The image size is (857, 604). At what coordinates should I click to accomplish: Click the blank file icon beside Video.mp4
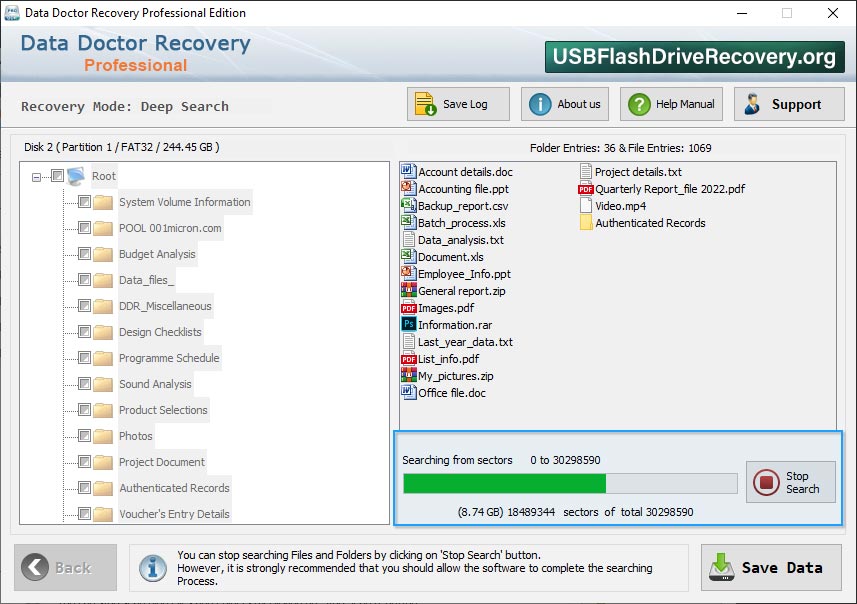pyautogui.click(x=585, y=206)
